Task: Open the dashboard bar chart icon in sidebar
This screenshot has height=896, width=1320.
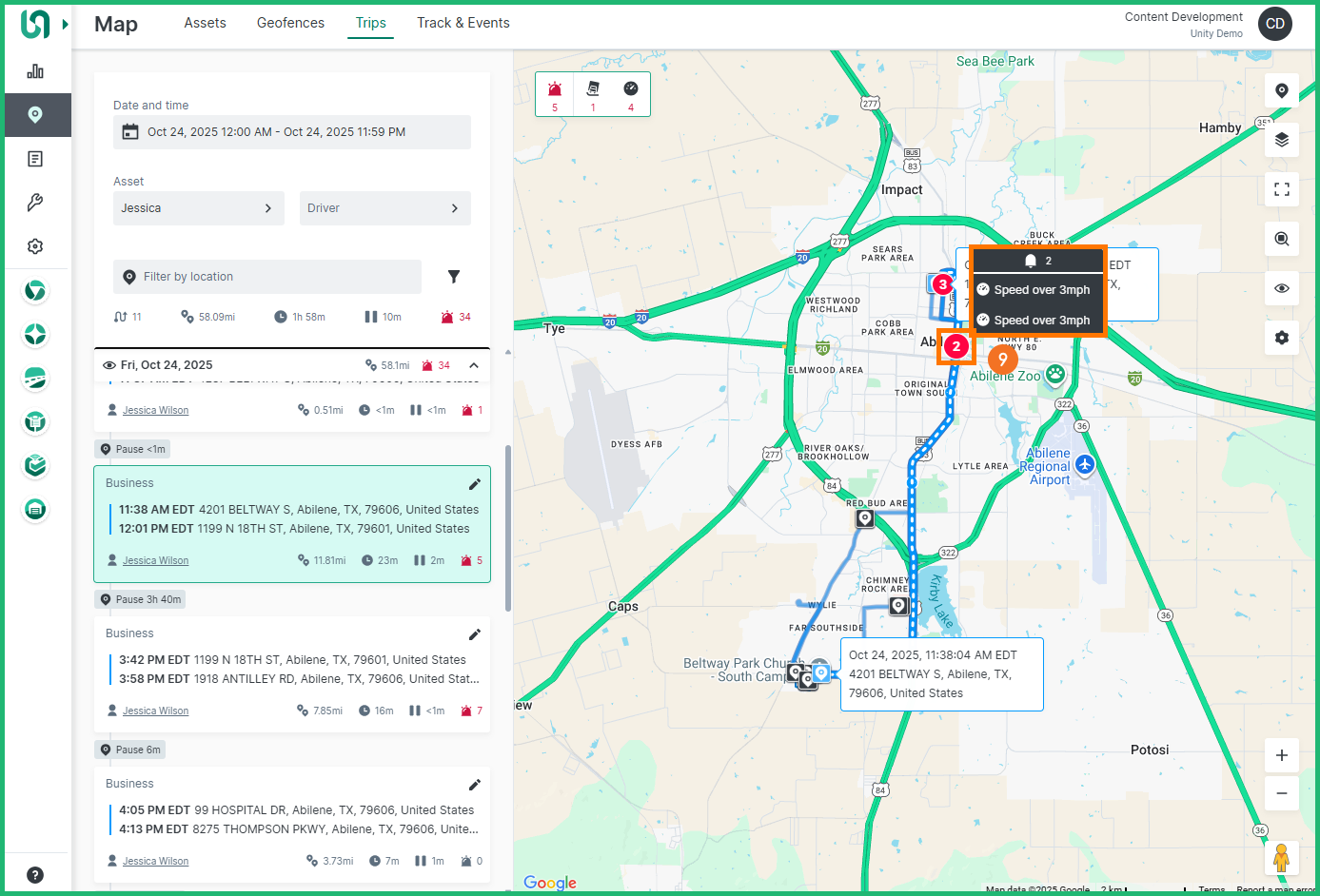Action: (x=35, y=71)
